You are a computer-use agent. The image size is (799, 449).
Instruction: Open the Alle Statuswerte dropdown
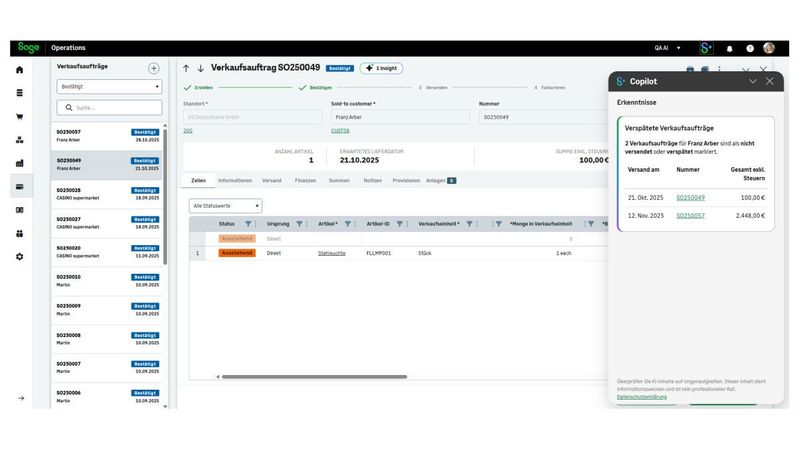225,206
